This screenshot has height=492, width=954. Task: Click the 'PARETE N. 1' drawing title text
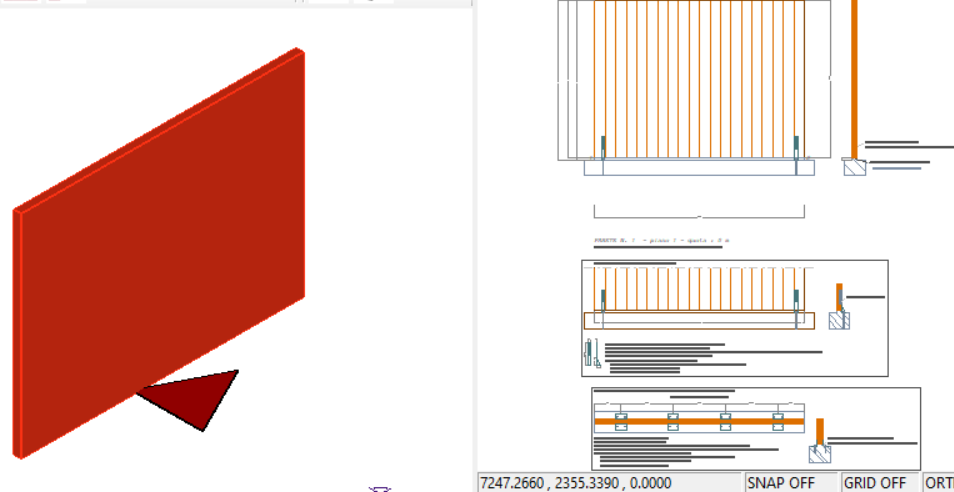point(662,241)
